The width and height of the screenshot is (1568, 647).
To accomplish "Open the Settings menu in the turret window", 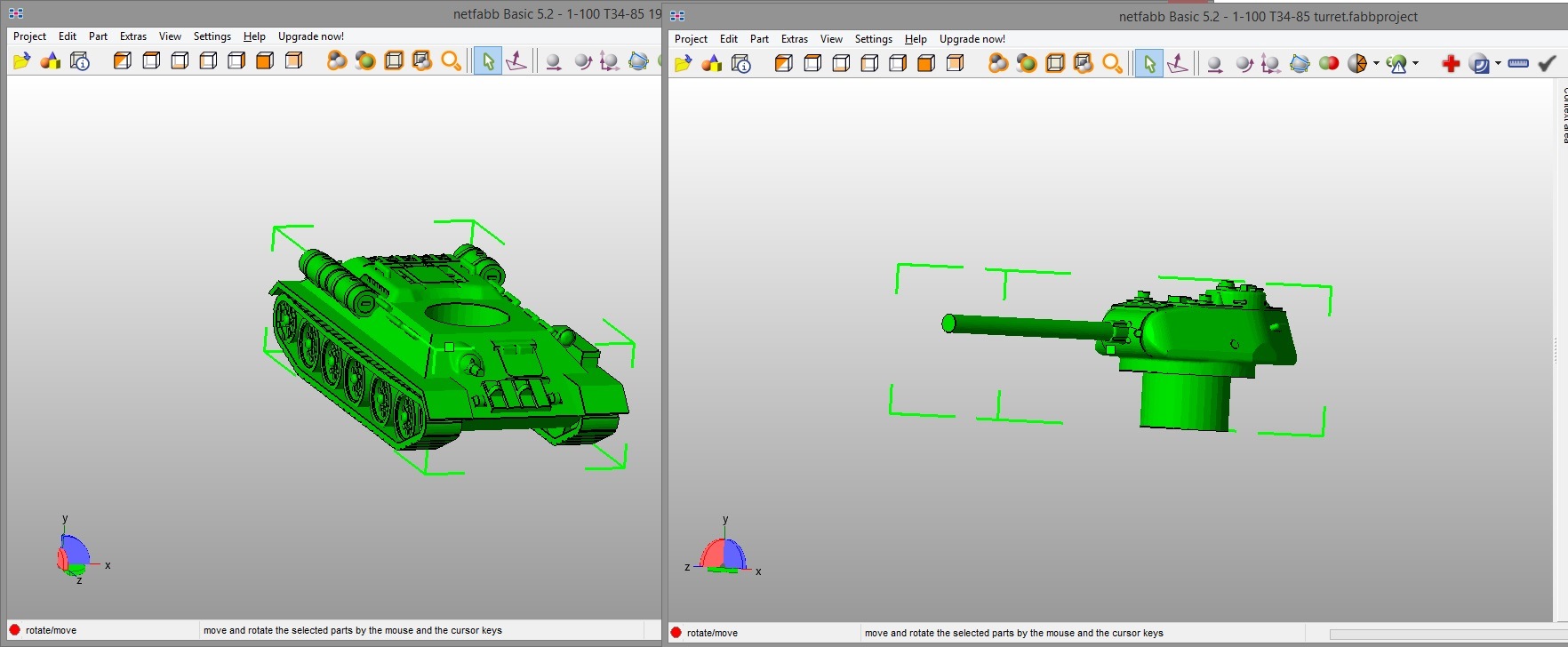I will [874, 39].
